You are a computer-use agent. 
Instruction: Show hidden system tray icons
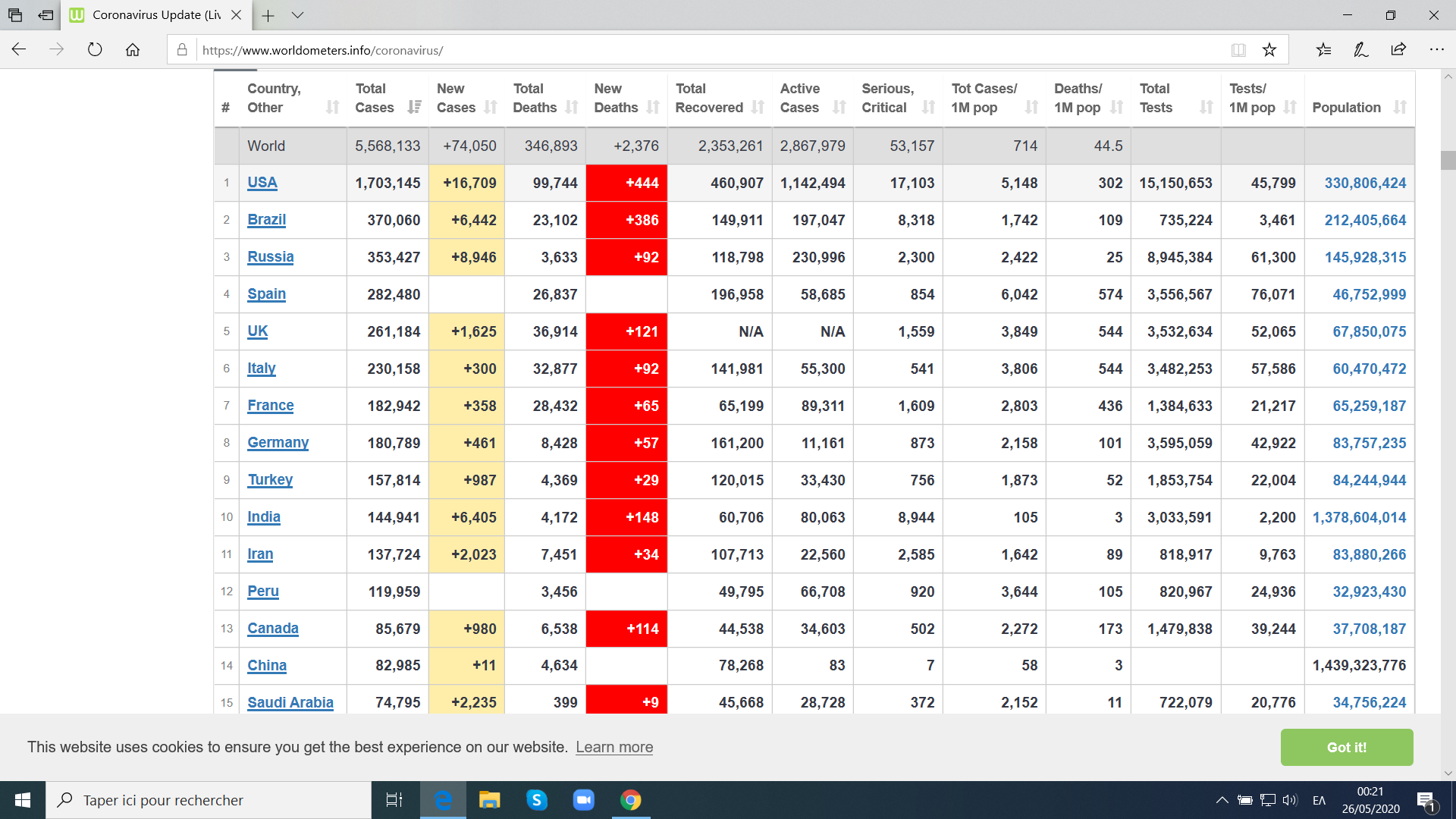coord(1222,800)
